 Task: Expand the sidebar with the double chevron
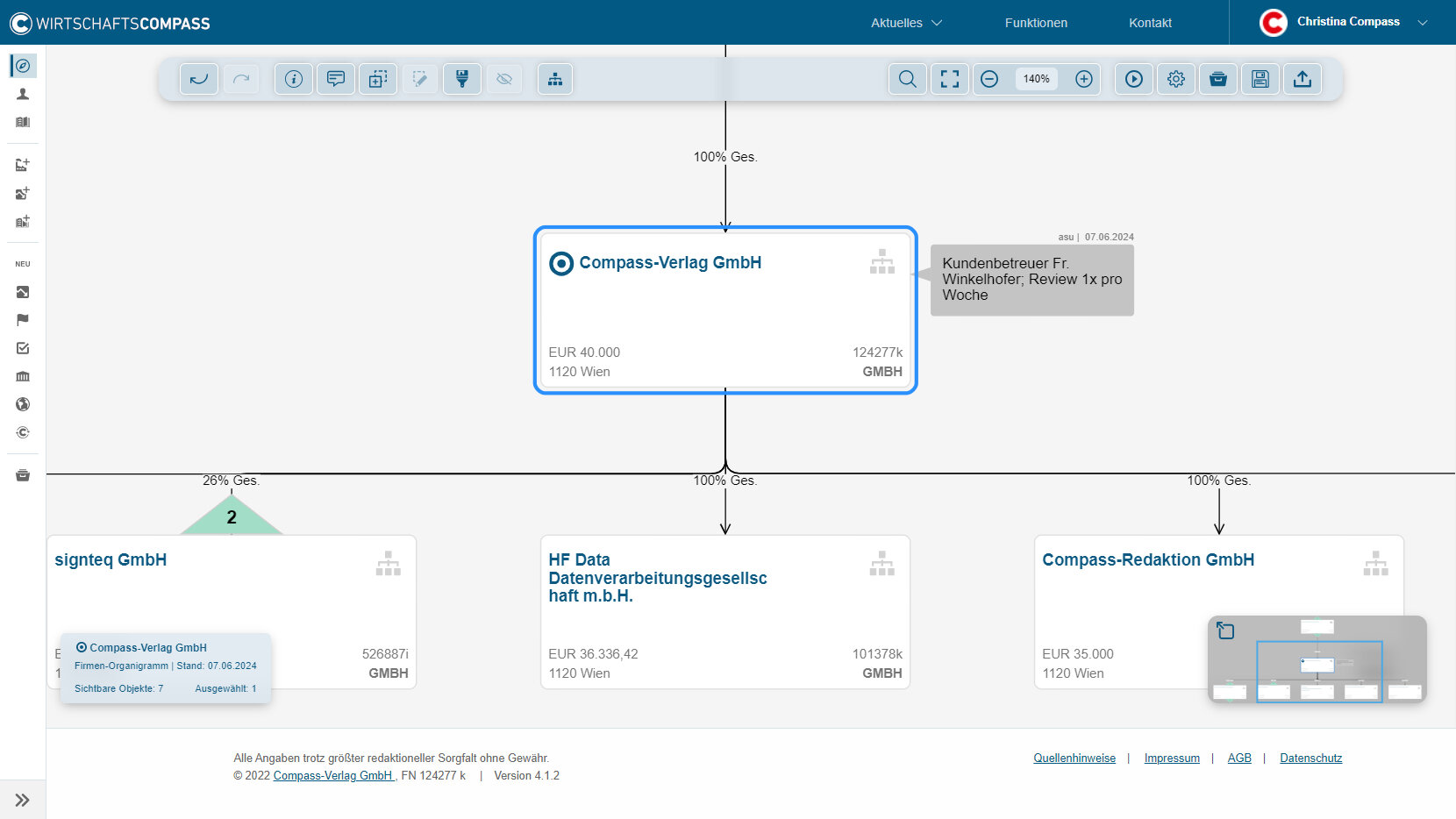(x=23, y=800)
